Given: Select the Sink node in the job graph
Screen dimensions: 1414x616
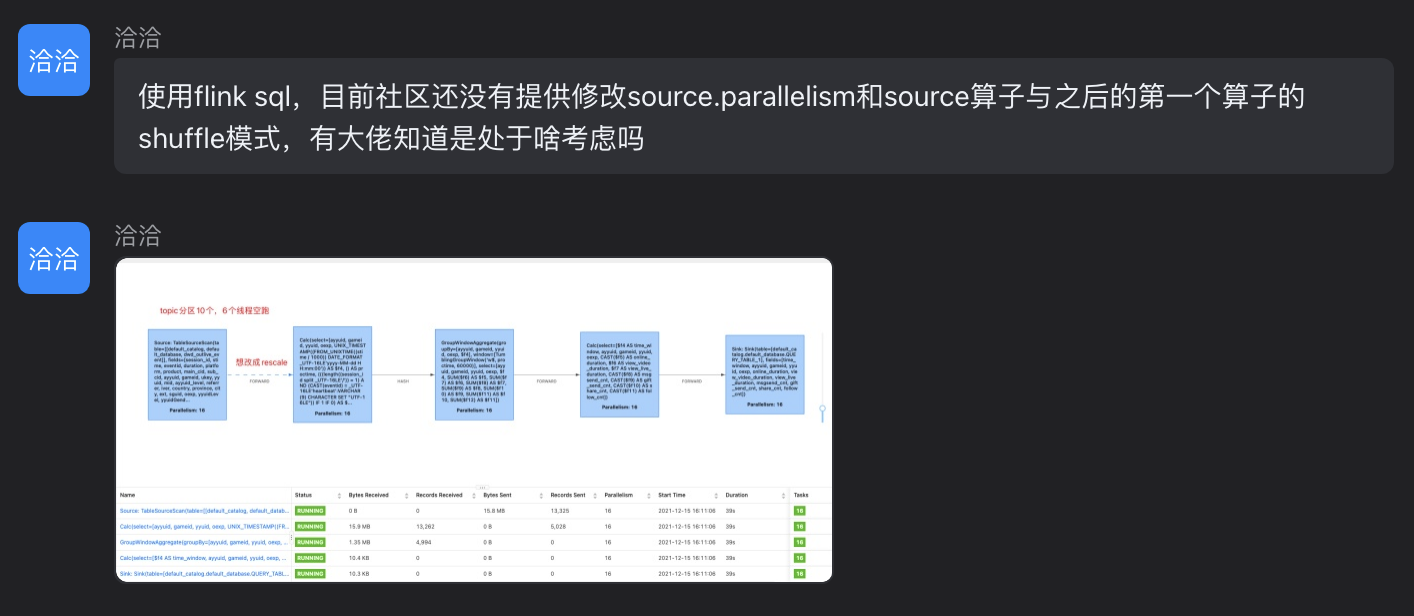Looking at the screenshot, I should (766, 373).
